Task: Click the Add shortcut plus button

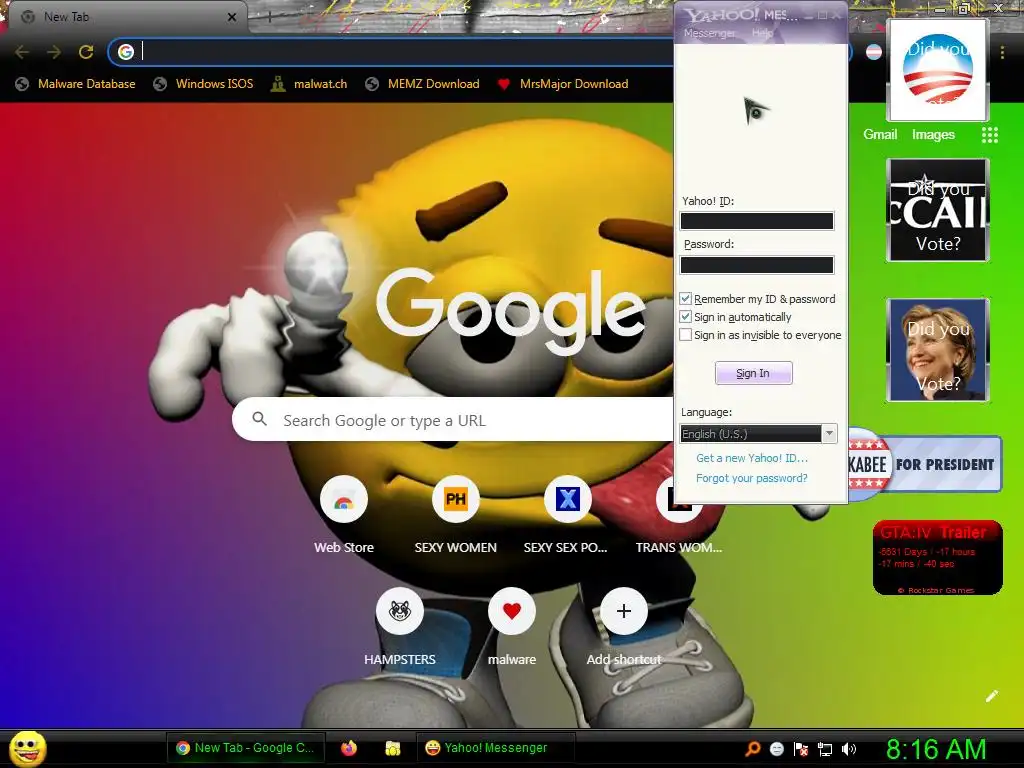Action: 624,611
